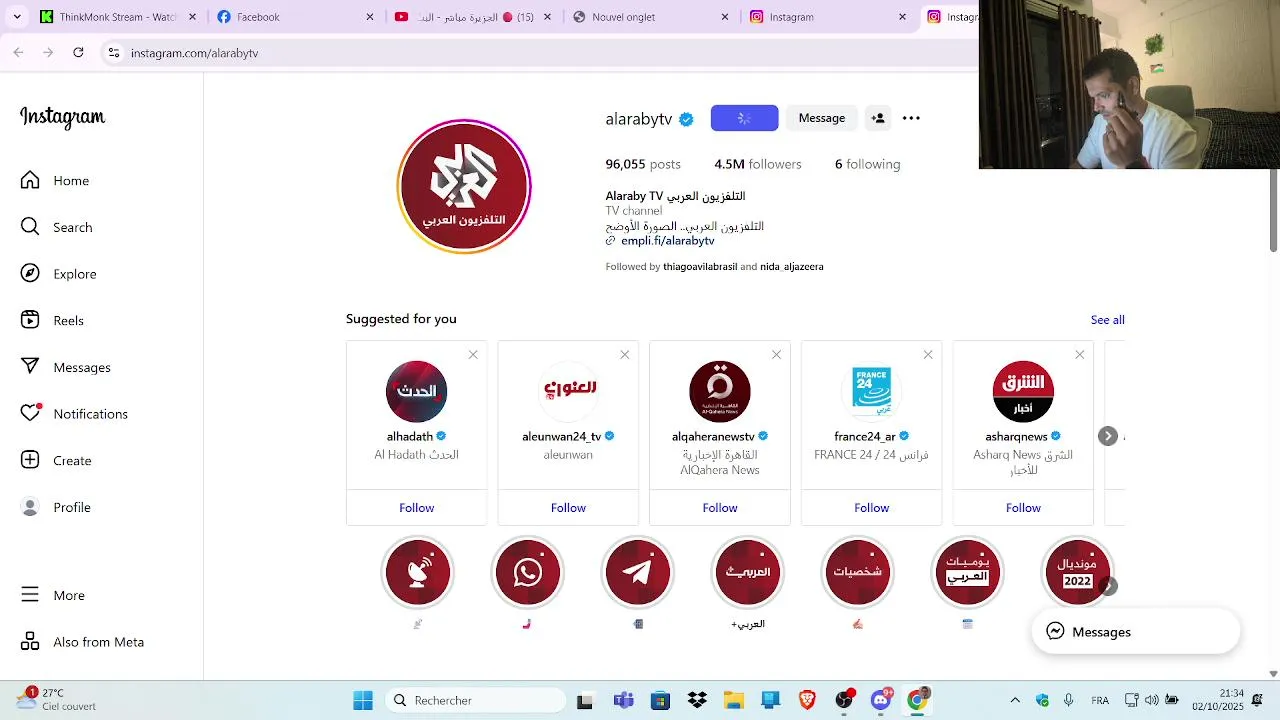Follow alqaheranewstv account

tap(720, 508)
